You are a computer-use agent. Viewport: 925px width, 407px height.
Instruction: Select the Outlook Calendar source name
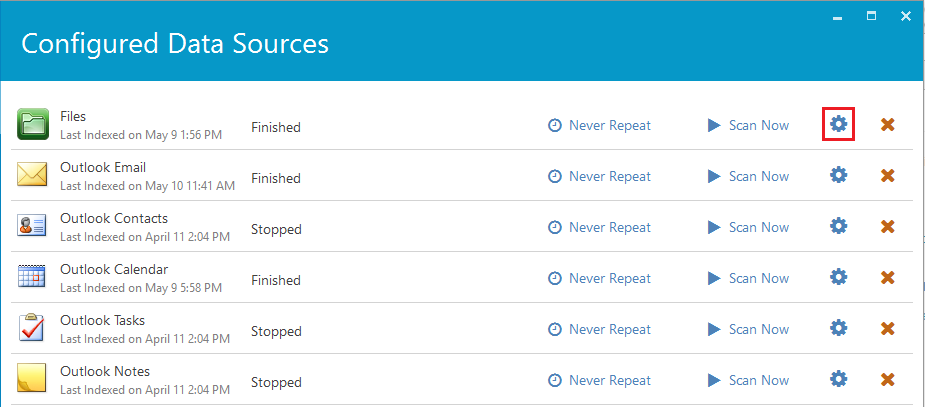coord(114,270)
